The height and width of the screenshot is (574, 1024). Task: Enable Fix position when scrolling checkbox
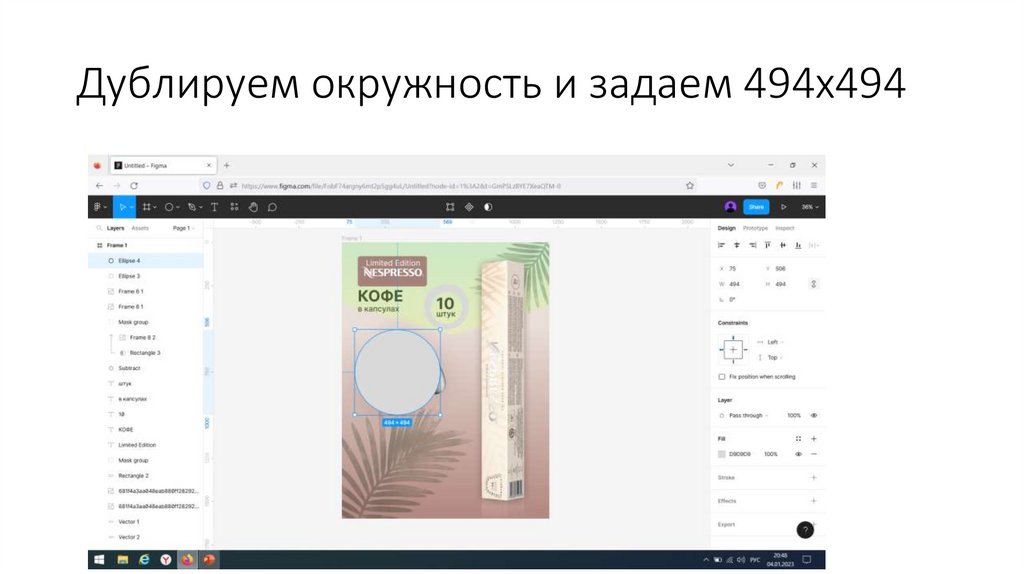[722, 377]
